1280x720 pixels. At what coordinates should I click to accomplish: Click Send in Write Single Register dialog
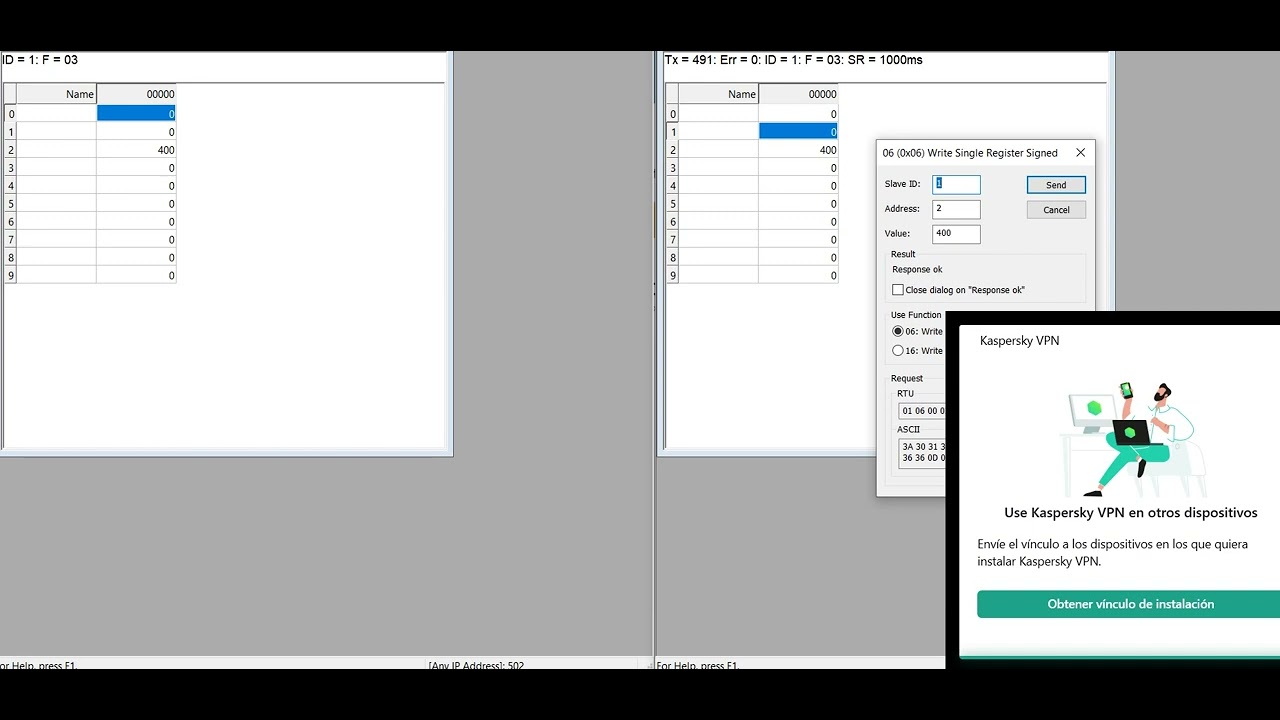[x=1056, y=185]
